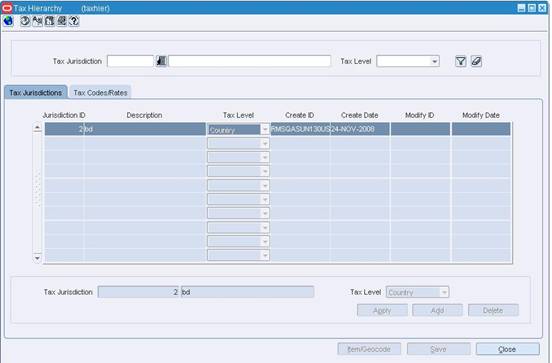The width and height of the screenshot is (552, 363).
Task: Close the Tax Hierarchy window via title bar X
Action: [542, 8]
